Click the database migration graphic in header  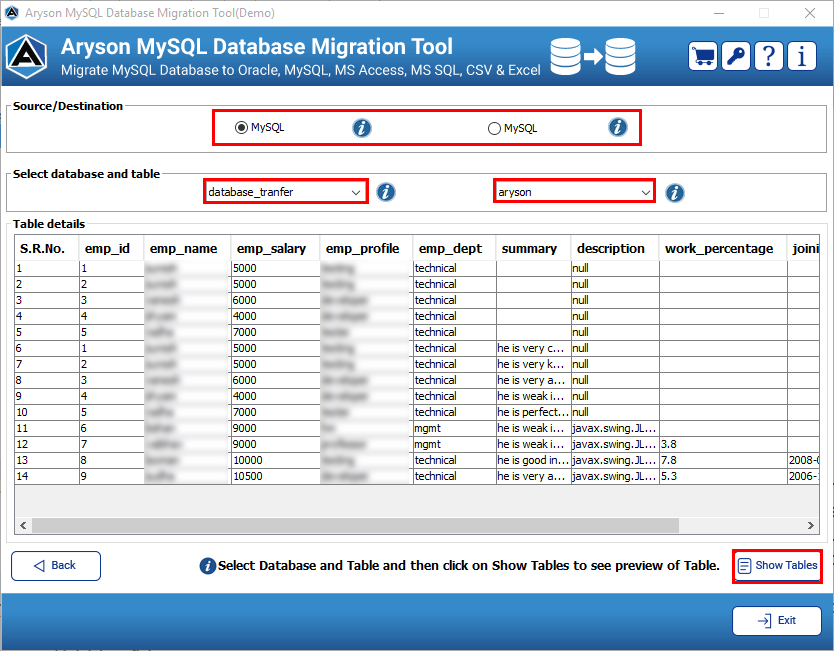coord(593,56)
